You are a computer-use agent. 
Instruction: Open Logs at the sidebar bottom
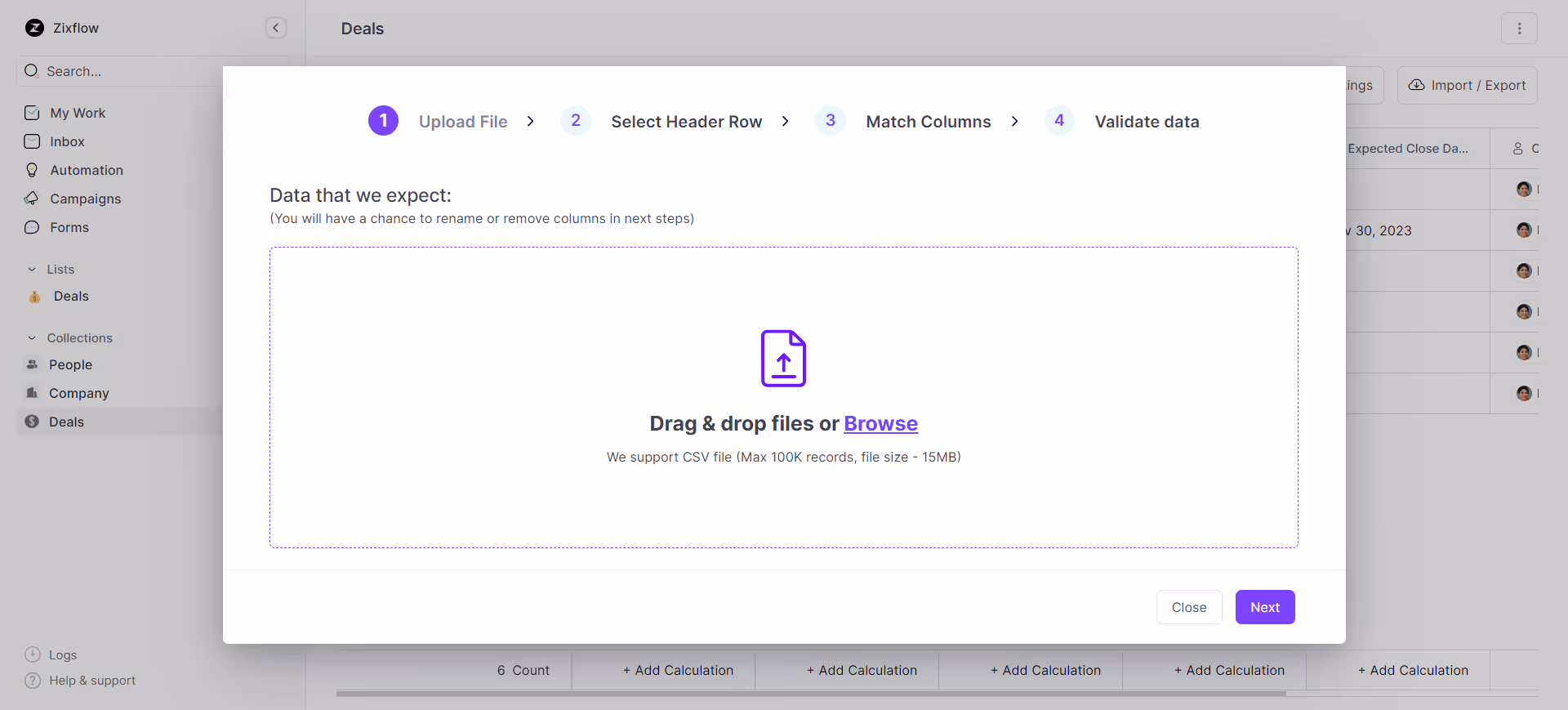coord(63,654)
